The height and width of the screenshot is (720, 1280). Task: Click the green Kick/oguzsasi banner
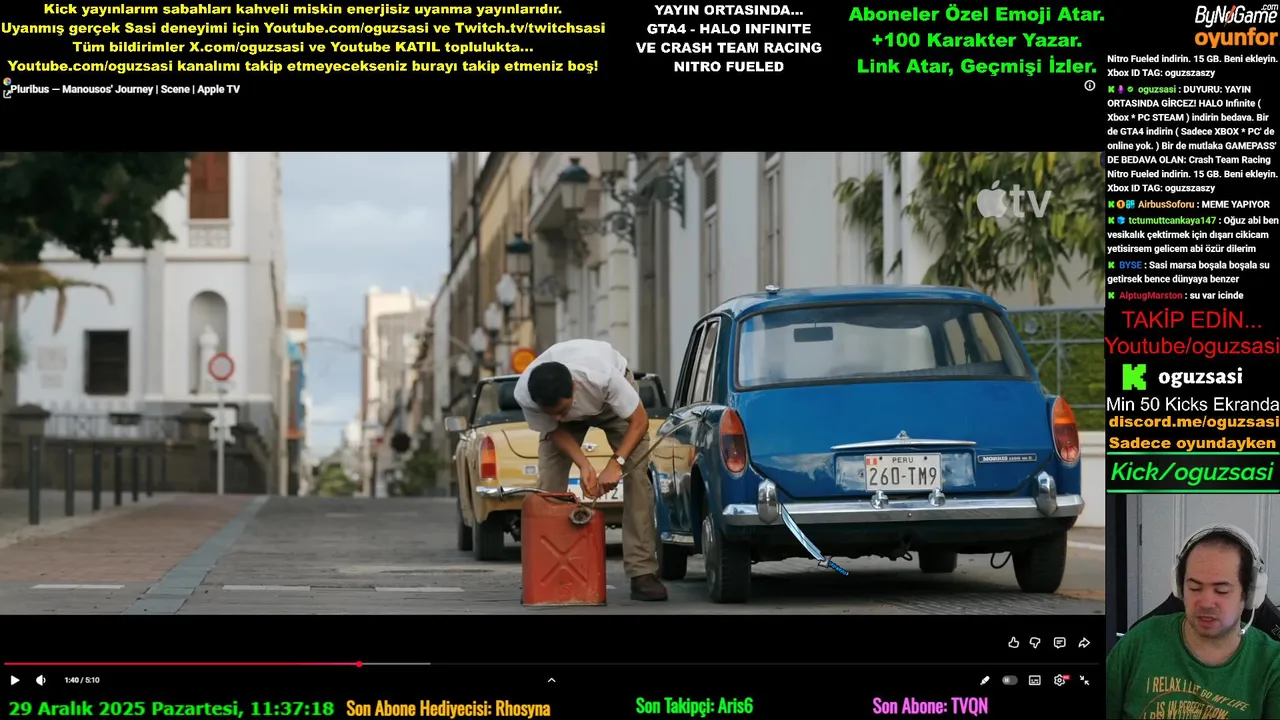click(x=1192, y=472)
